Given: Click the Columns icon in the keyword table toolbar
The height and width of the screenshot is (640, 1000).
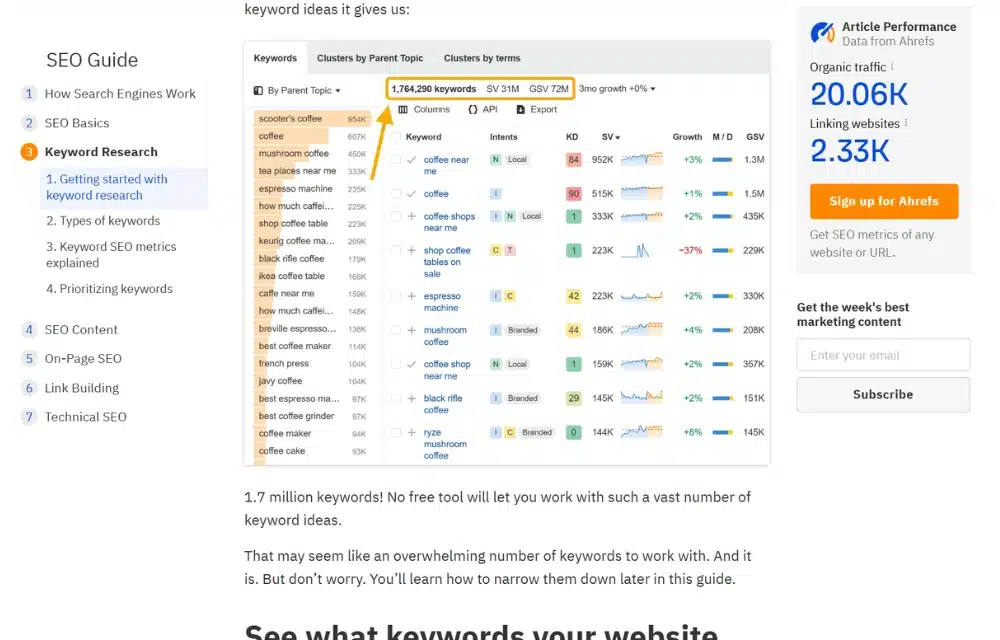Looking at the screenshot, I should click(x=403, y=110).
